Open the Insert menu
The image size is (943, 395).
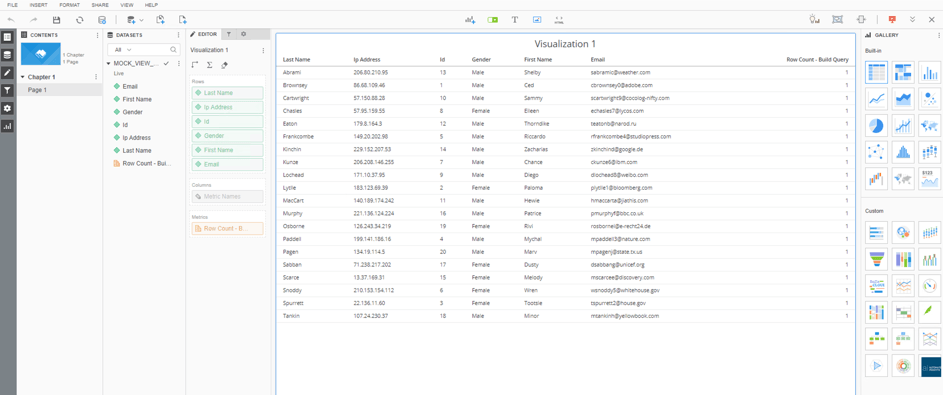click(x=38, y=5)
